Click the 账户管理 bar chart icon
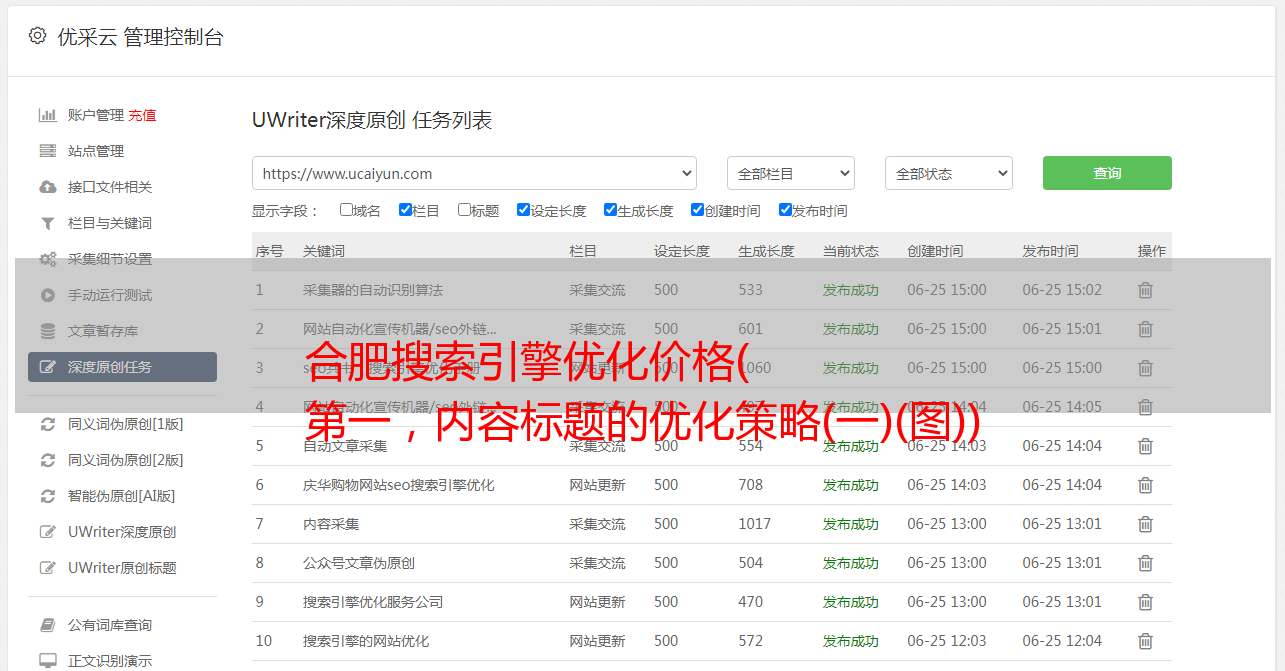The image size is (1285, 671). point(47,115)
